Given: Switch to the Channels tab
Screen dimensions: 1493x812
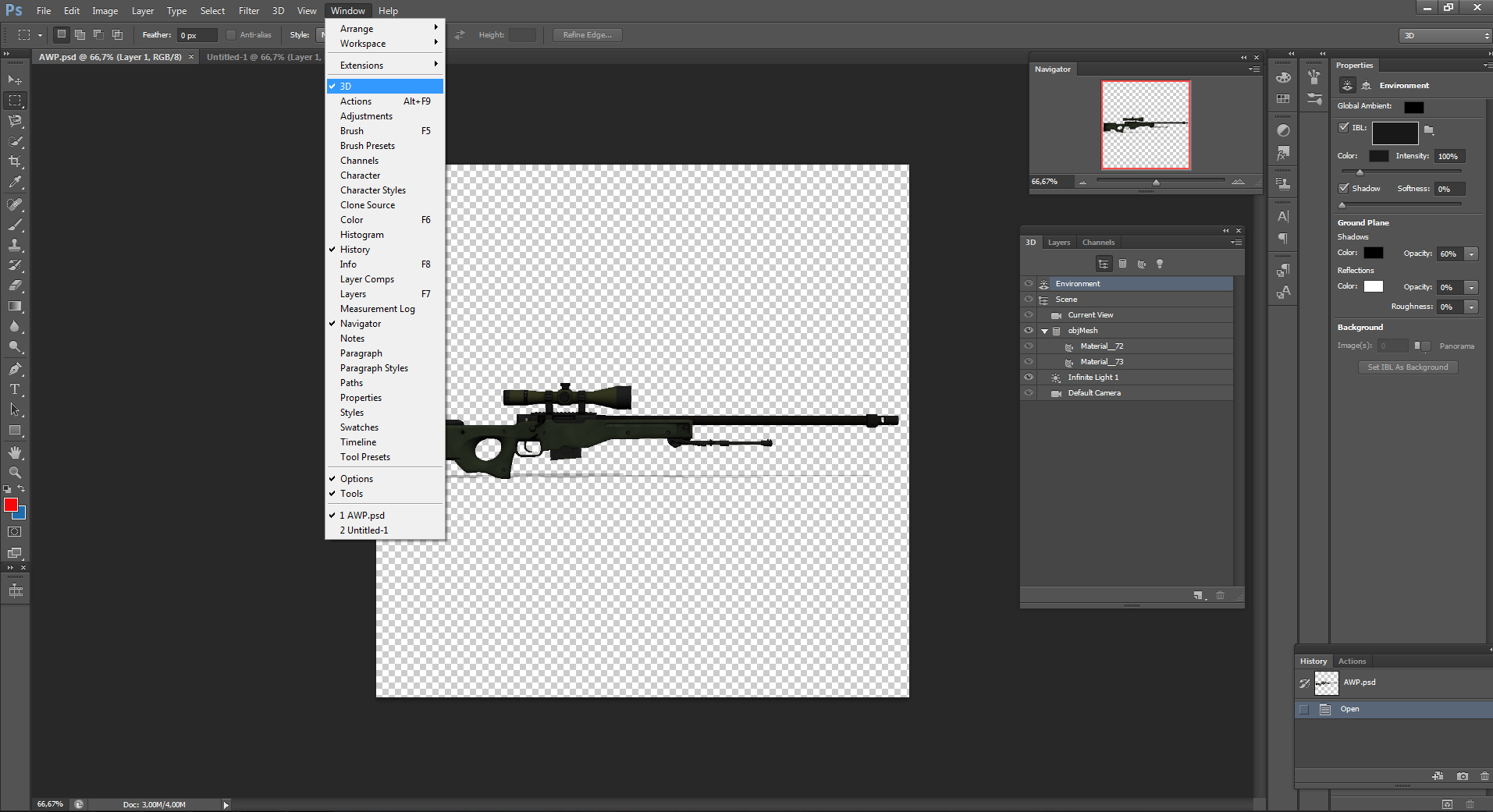Looking at the screenshot, I should click(1098, 243).
